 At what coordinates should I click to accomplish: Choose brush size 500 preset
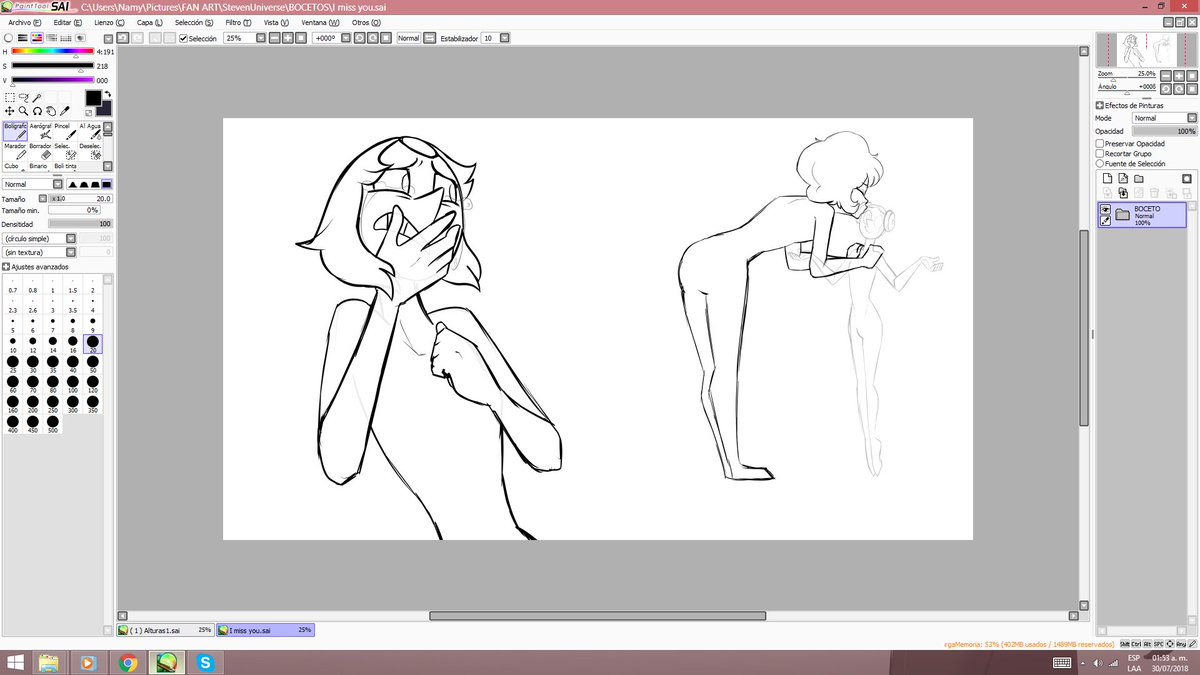(53, 424)
